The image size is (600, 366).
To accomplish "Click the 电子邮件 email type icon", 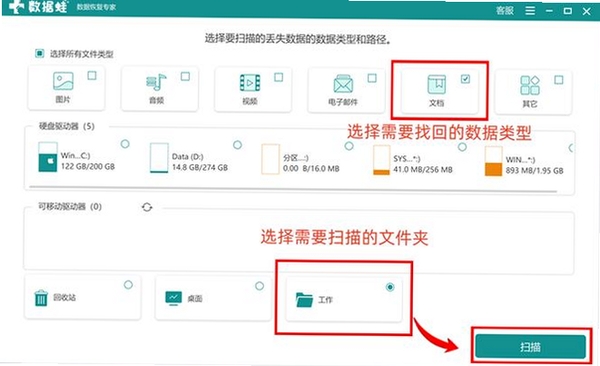I will tap(343, 84).
